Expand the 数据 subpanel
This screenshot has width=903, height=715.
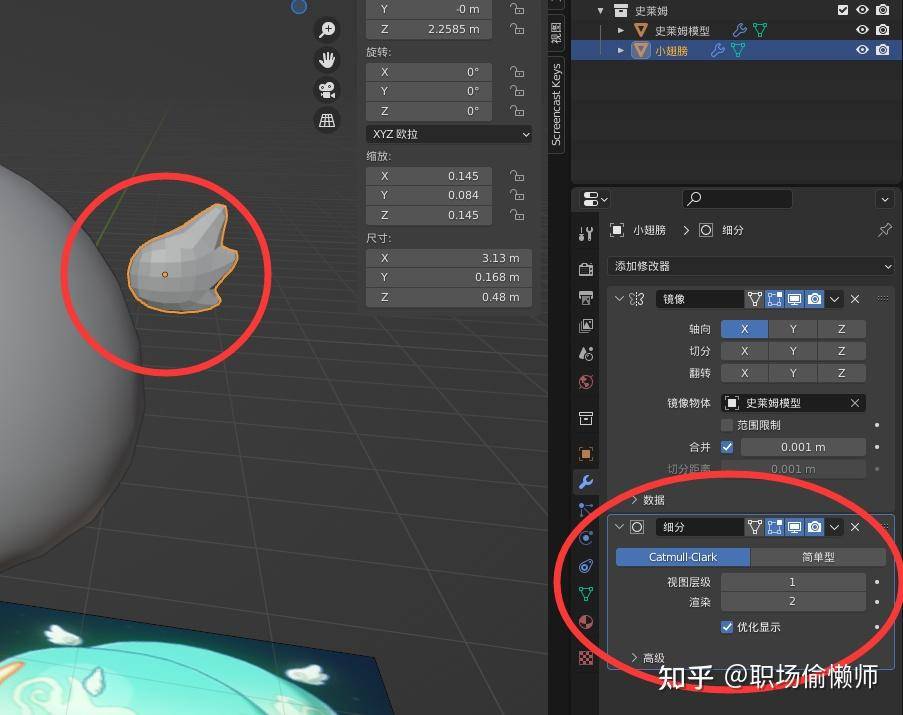pos(634,500)
